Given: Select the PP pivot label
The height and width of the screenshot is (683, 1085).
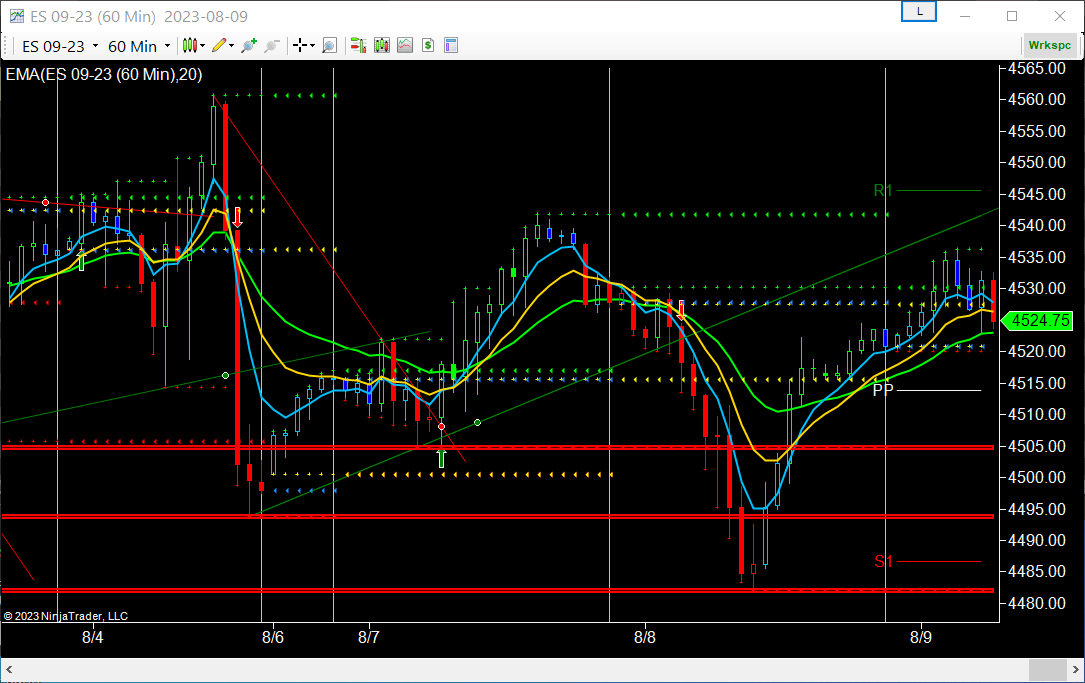Looking at the screenshot, I should tap(883, 390).
